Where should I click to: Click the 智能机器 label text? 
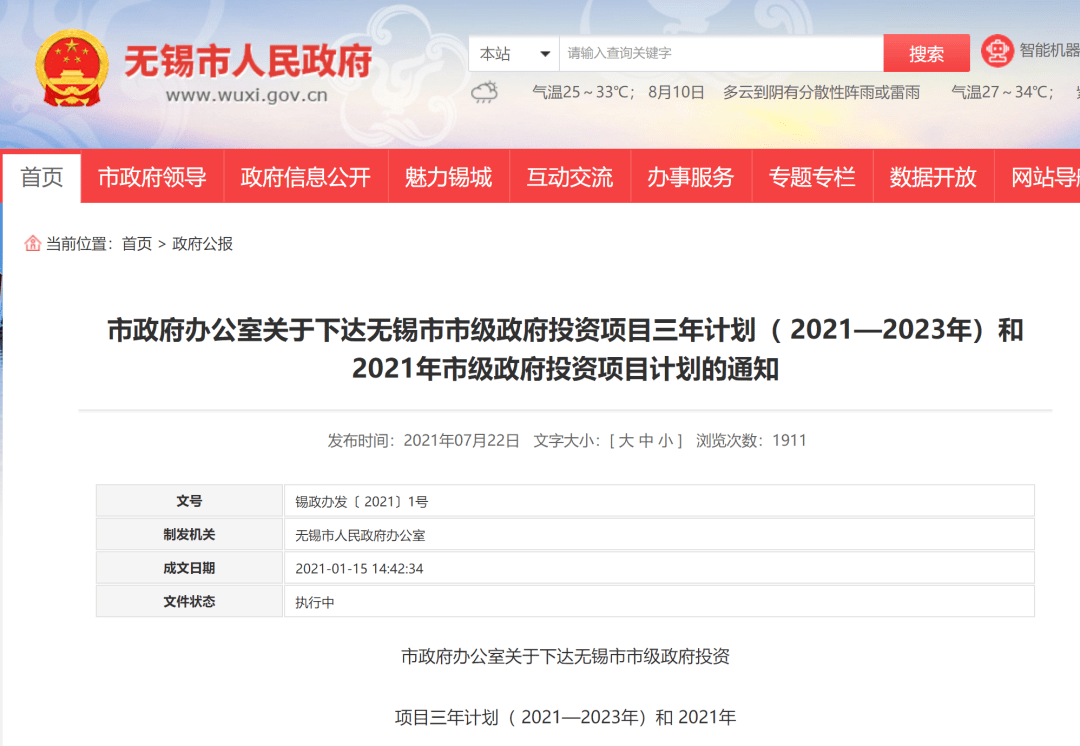(x=1049, y=50)
